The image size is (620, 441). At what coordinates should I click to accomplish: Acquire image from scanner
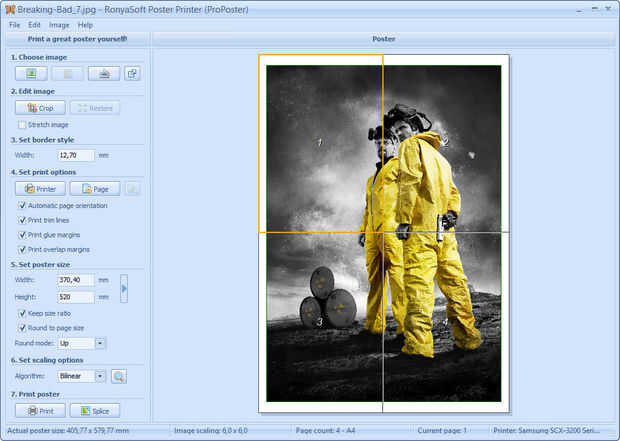tap(104, 74)
